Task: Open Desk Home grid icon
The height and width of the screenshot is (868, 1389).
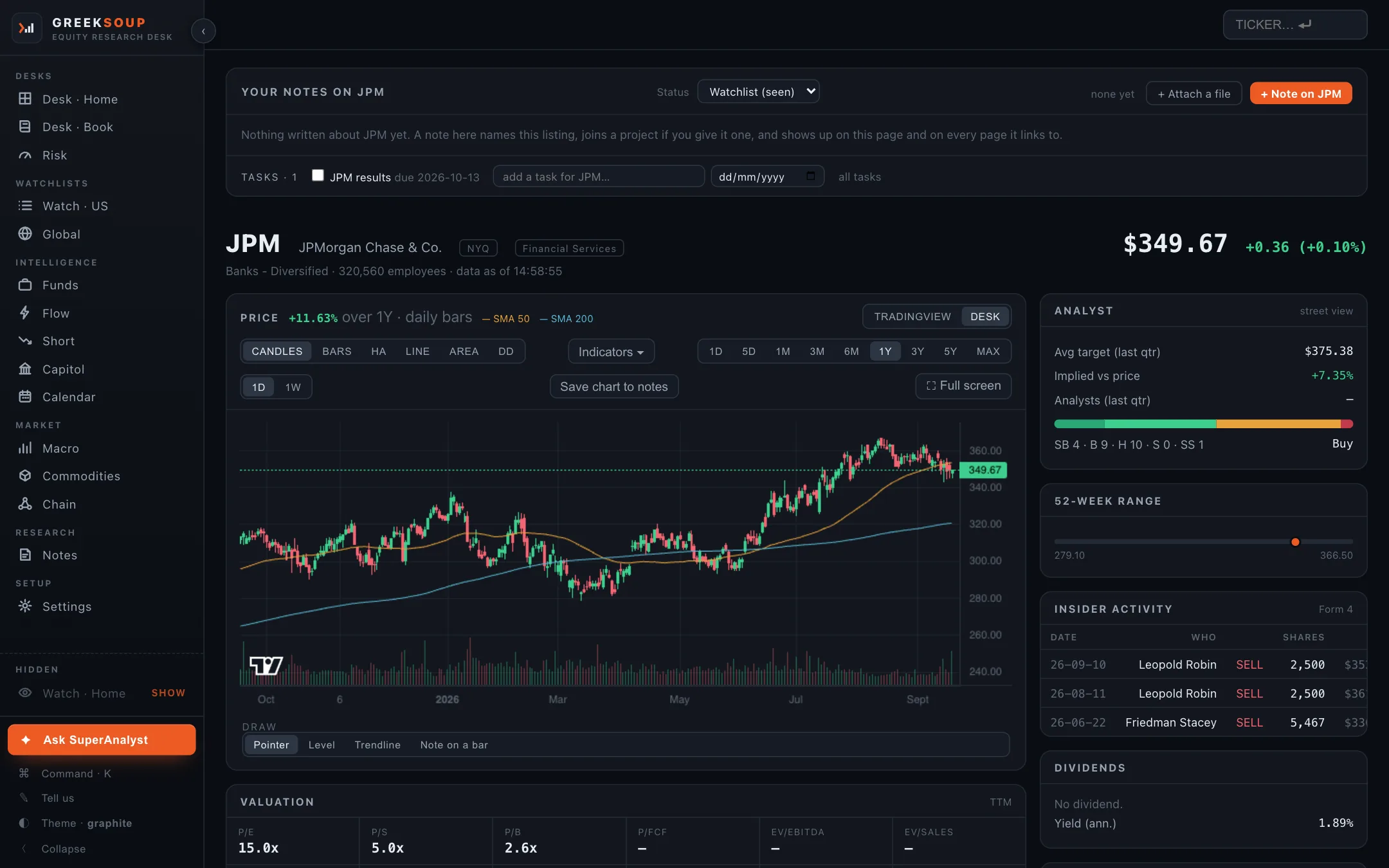Action: click(x=25, y=99)
